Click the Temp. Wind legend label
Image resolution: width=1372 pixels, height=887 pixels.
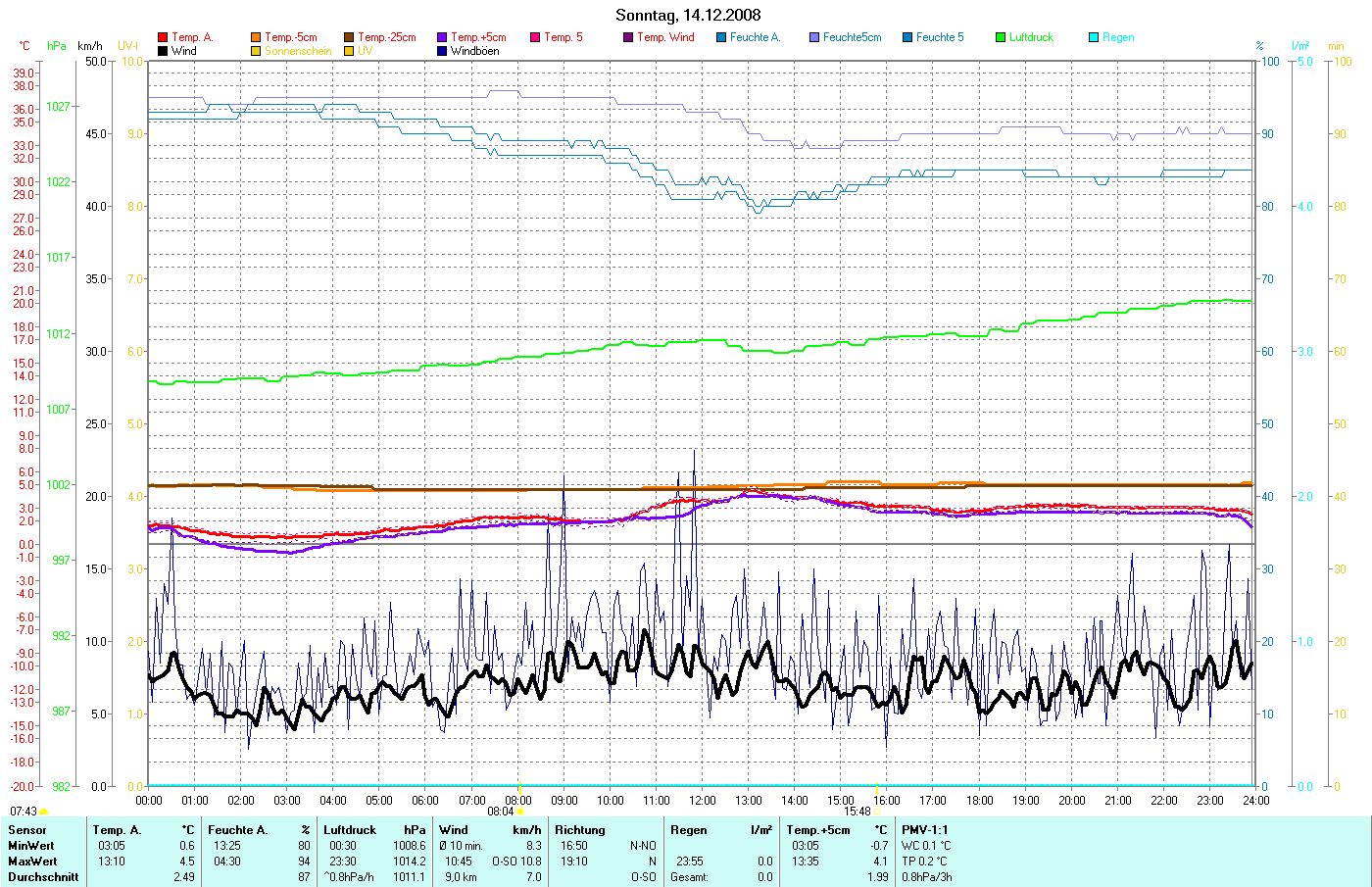click(665, 37)
